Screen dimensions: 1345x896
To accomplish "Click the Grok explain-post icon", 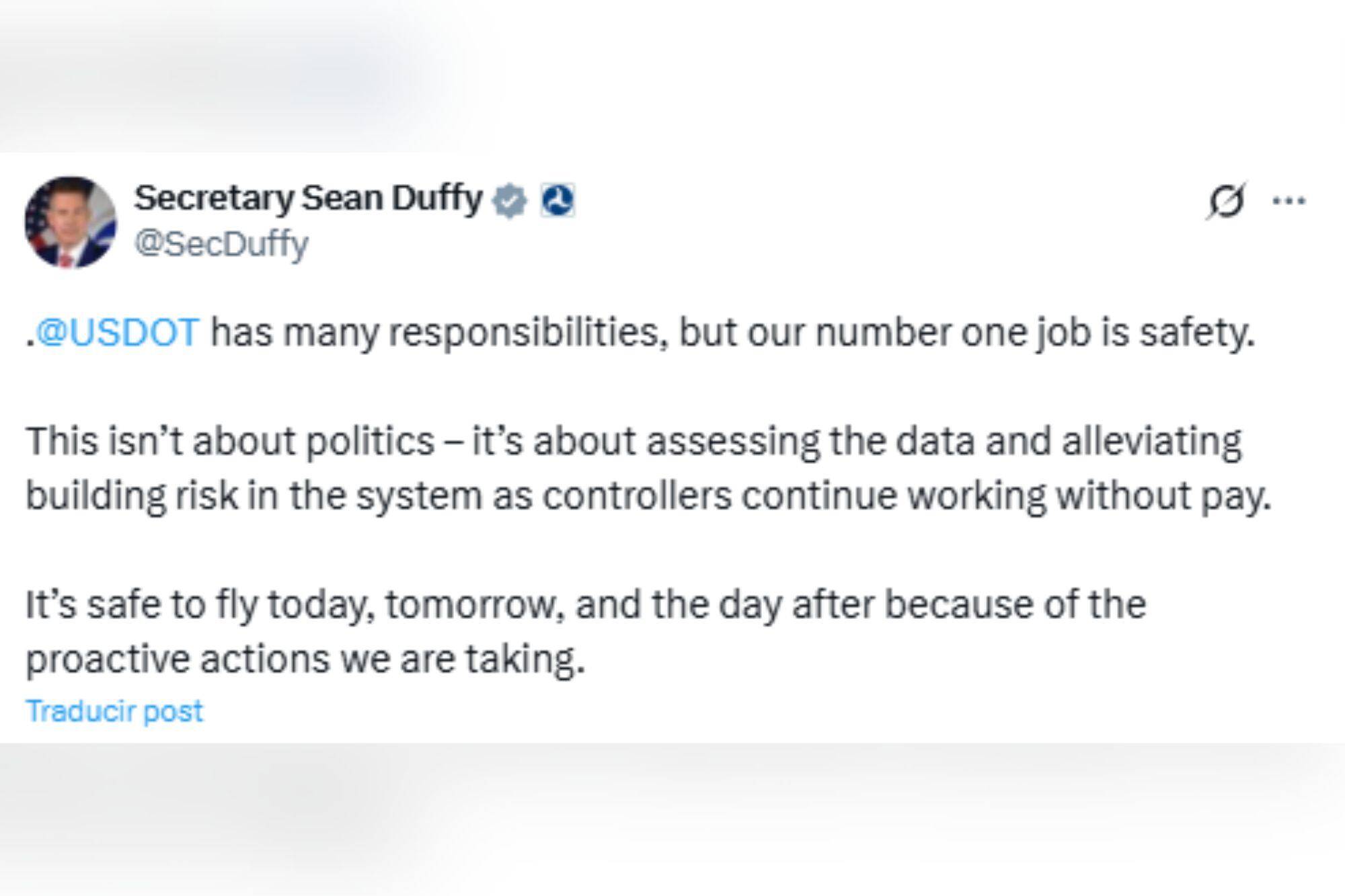I will coord(1225,201).
